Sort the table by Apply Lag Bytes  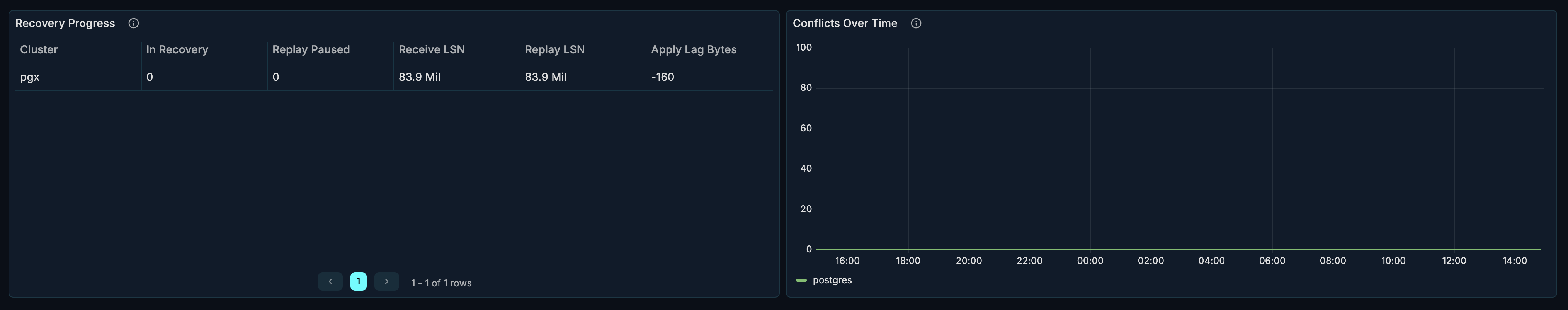pos(694,49)
